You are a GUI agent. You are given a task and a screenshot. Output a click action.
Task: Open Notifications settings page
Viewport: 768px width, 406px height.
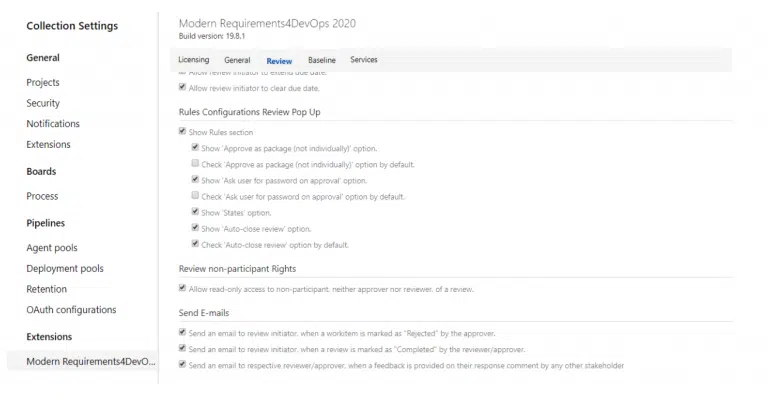point(53,124)
